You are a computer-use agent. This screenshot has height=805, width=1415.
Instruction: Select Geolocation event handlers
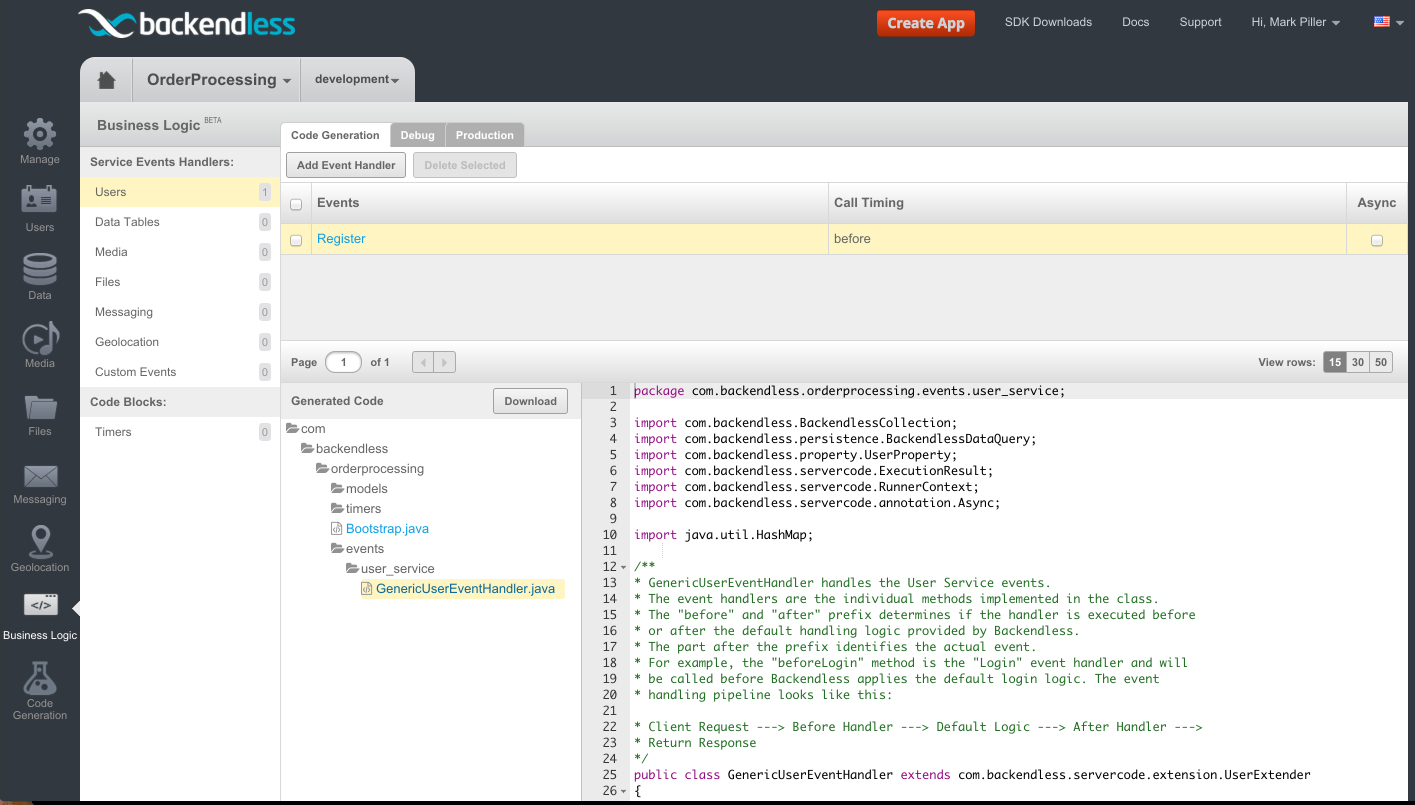tap(180, 342)
